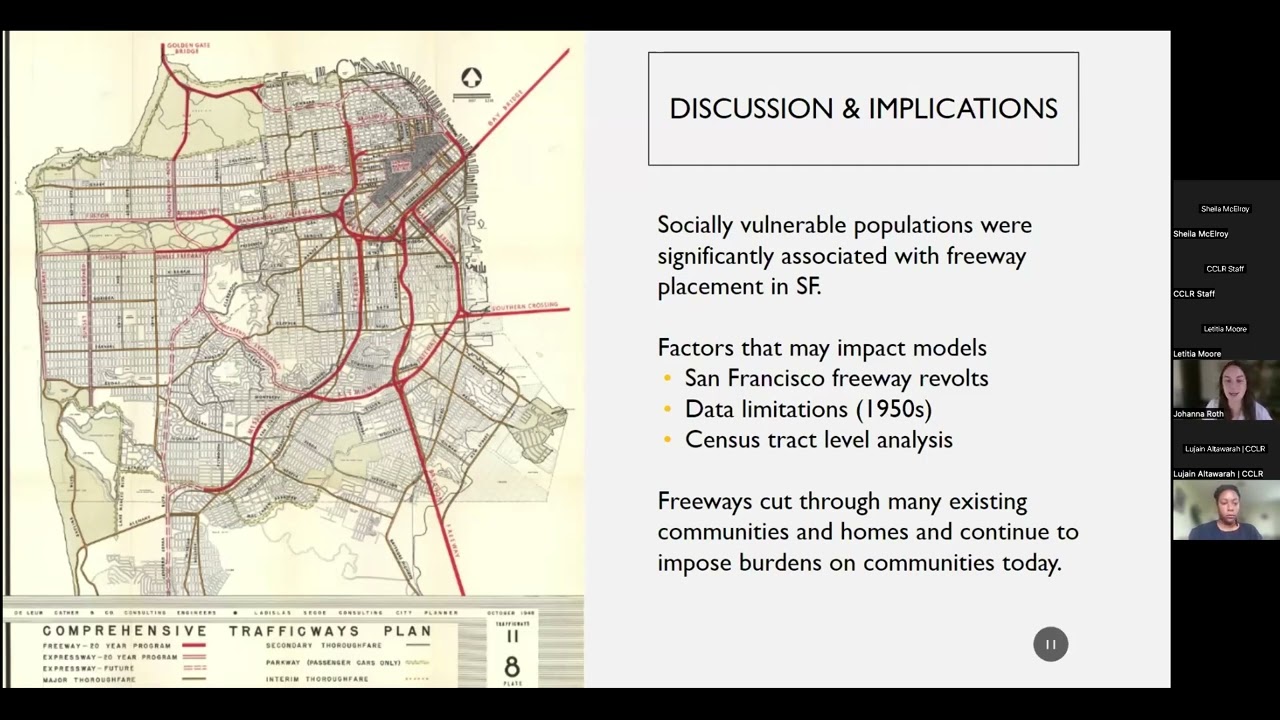Click the 'Freeway – 20 year program' legend entry
This screenshot has height=720, width=1280.
coord(124,646)
